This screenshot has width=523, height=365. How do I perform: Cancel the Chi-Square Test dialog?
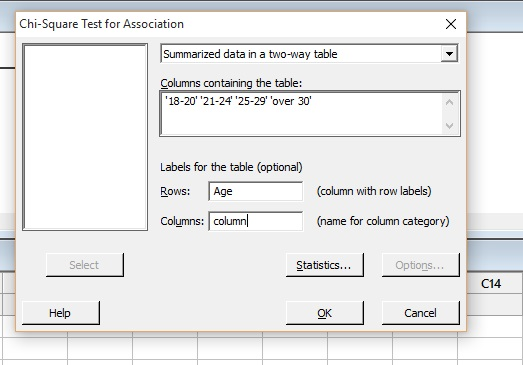pyautogui.click(x=420, y=313)
